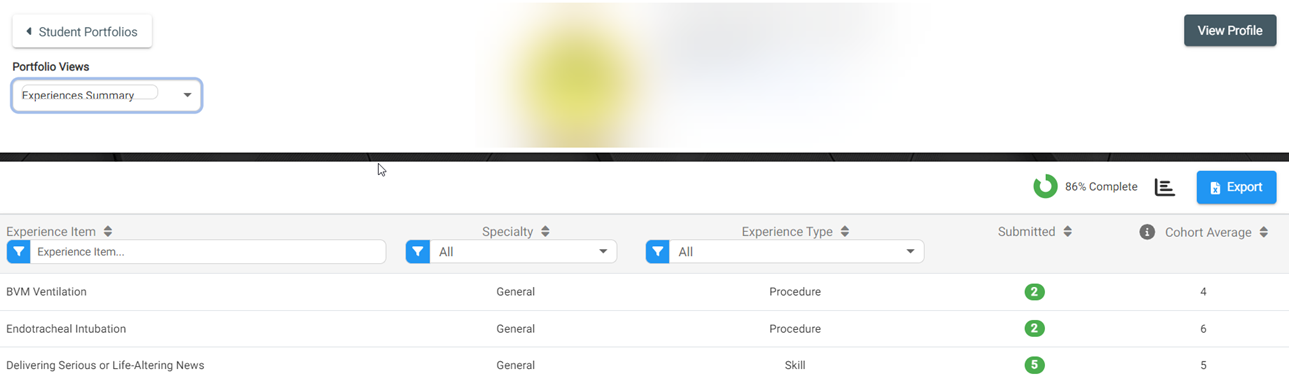Click submitted count badge for Endotracheal Intubation

[x=1034, y=328]
